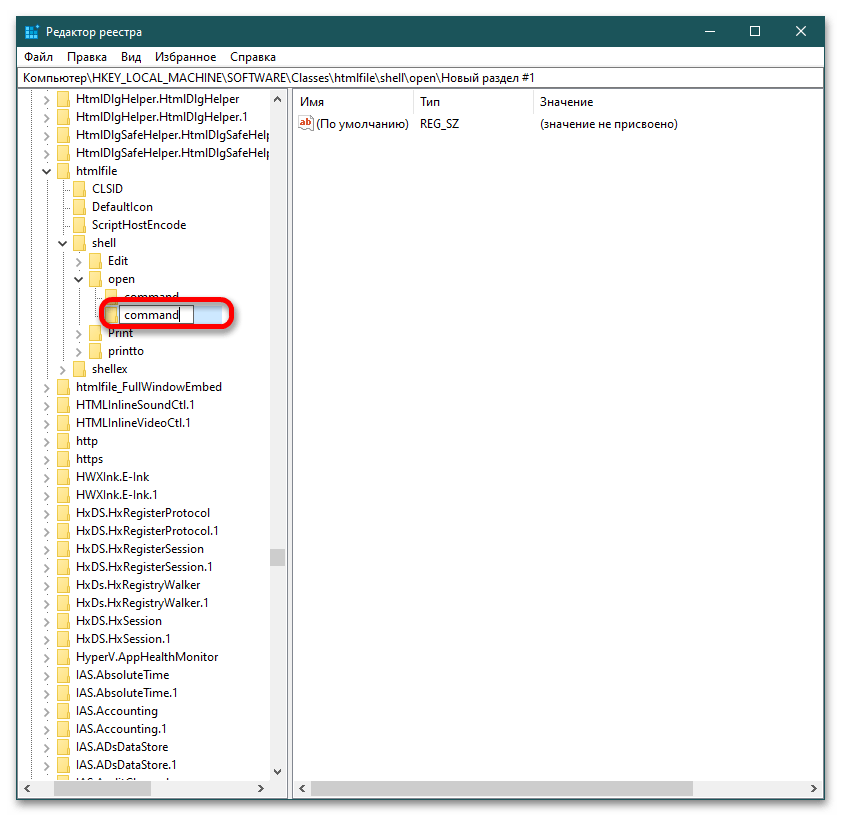Viewport: 841px width, 816px height.
Task: Open the Справка menu
Action: pos(252,57)
